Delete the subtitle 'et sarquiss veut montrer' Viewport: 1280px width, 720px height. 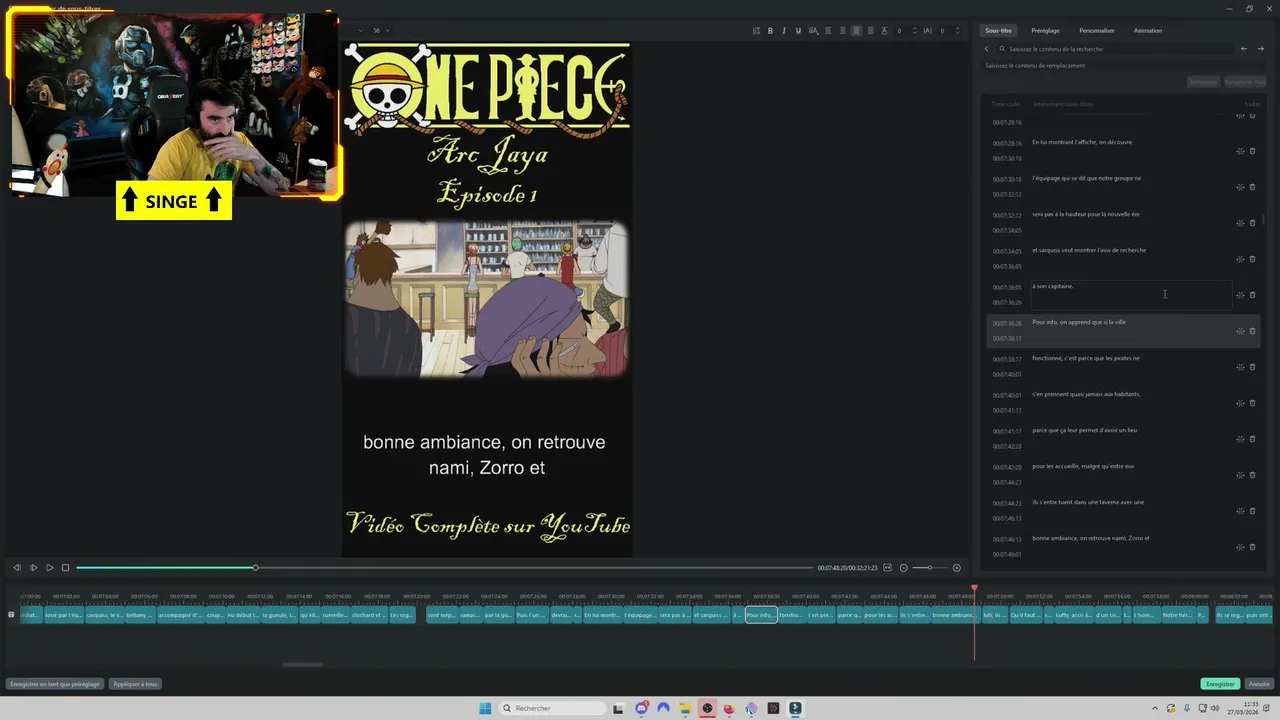(1253, 259)
